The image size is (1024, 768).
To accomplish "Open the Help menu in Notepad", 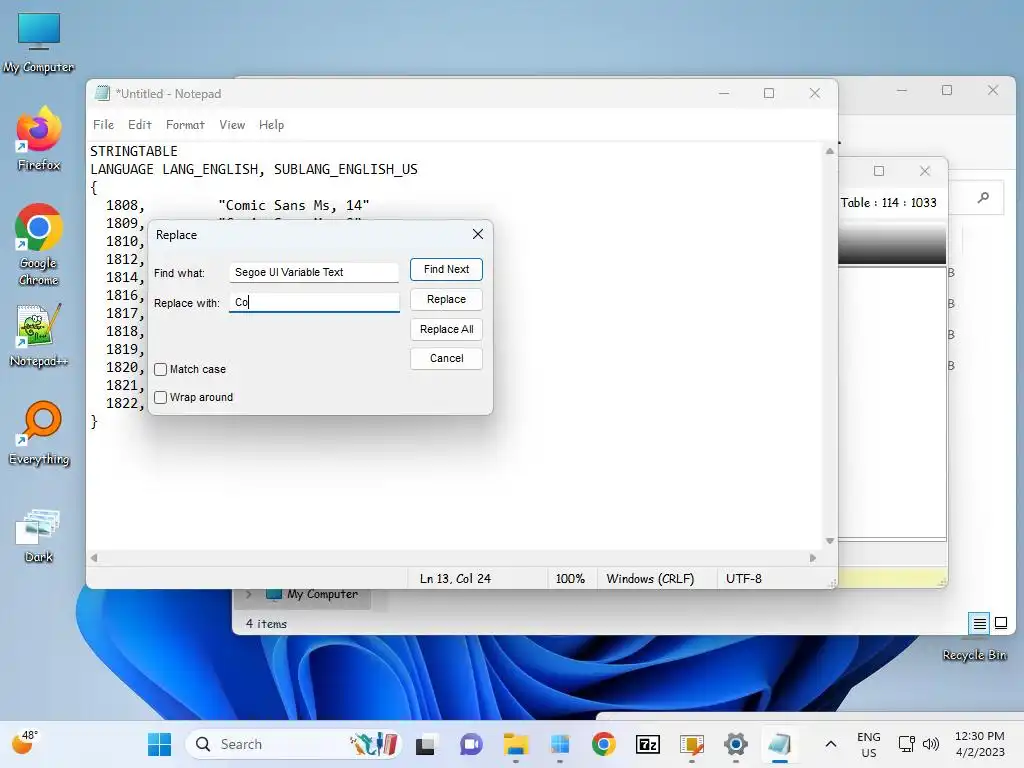I will 271,125.
